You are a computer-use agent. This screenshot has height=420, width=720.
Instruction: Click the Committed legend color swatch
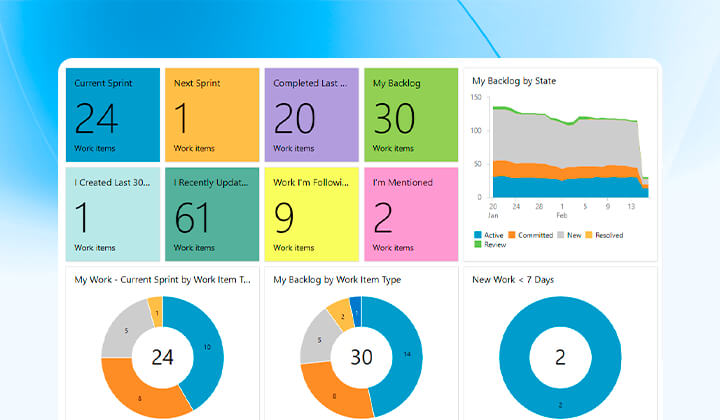point(512,235)
